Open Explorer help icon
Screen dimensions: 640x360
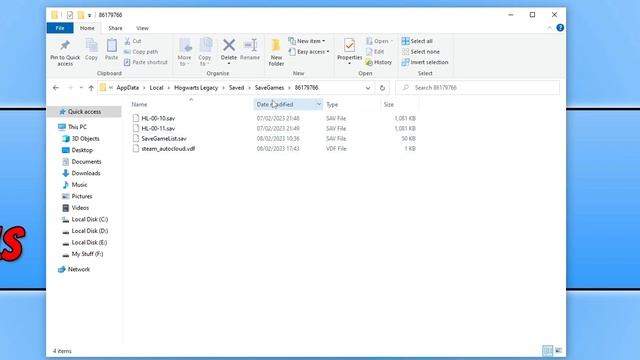pos(560,28)
